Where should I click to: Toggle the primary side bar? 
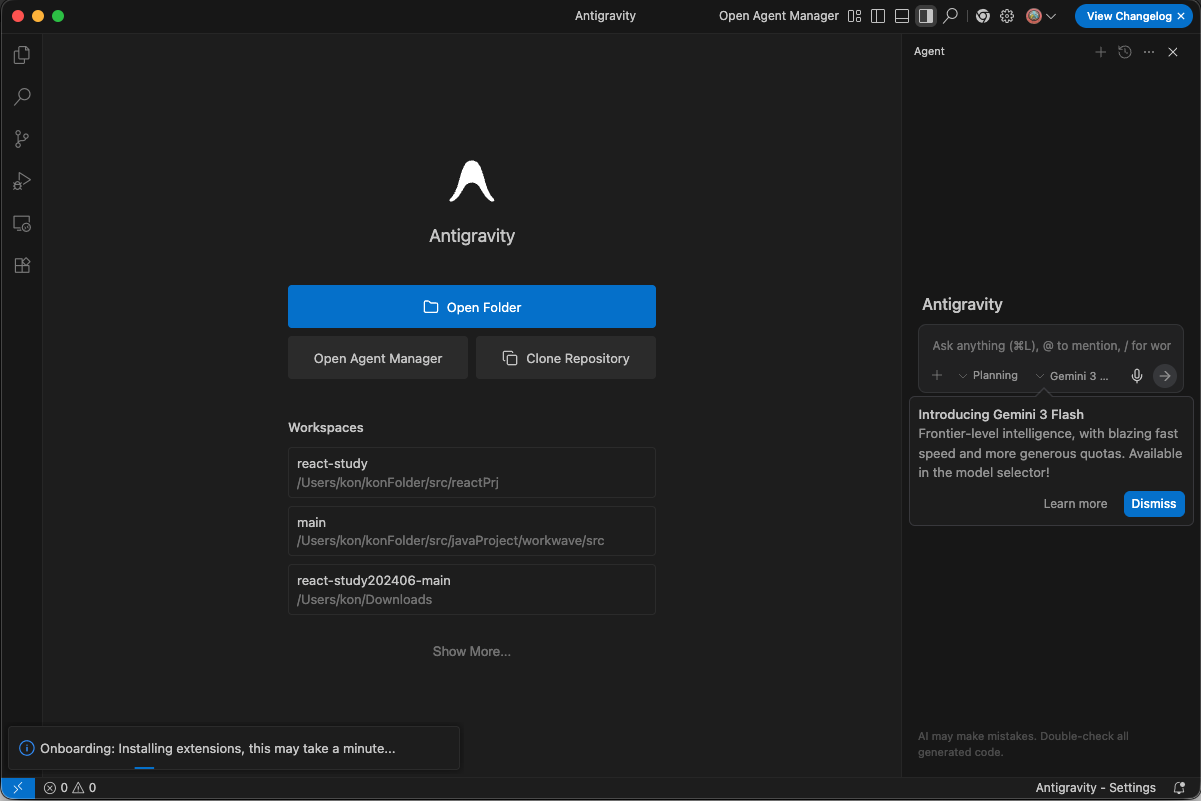878,16
